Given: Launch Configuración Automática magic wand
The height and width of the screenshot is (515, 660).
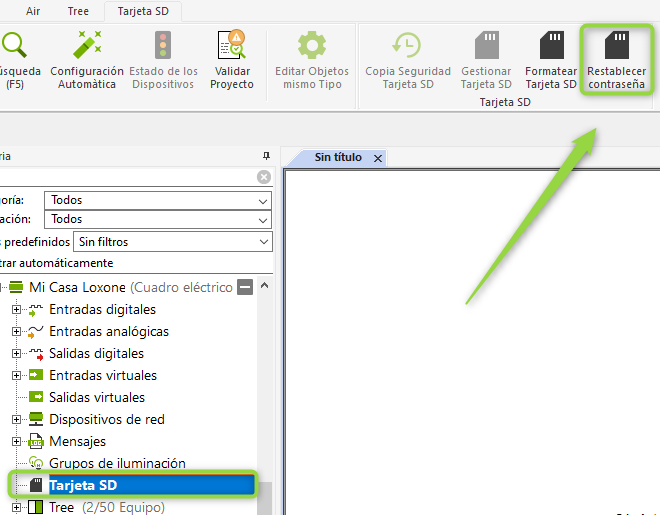Looking at the screenshot, I should click(87, 47).
